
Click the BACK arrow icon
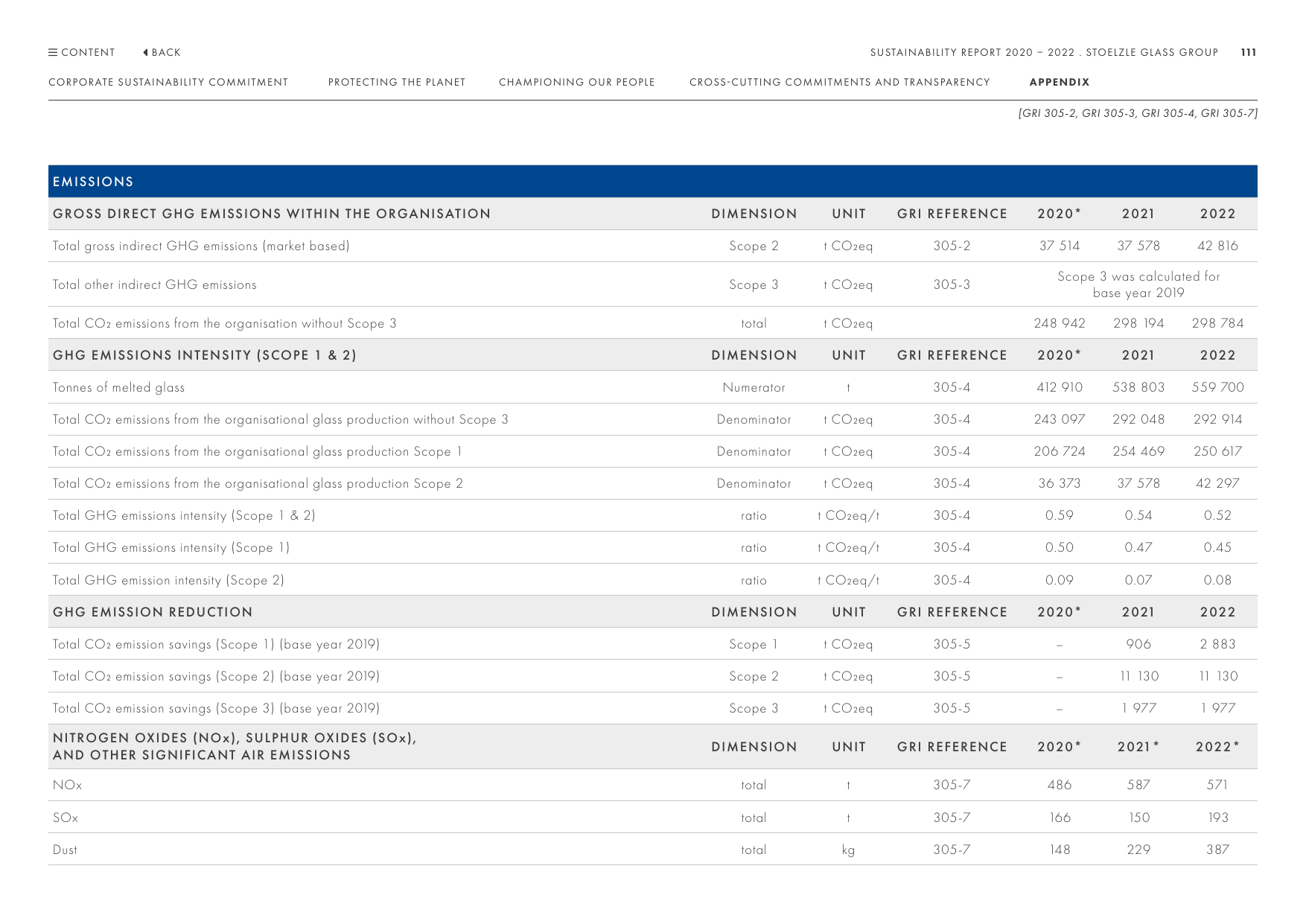pyautogui.click(x=145, y=53)
